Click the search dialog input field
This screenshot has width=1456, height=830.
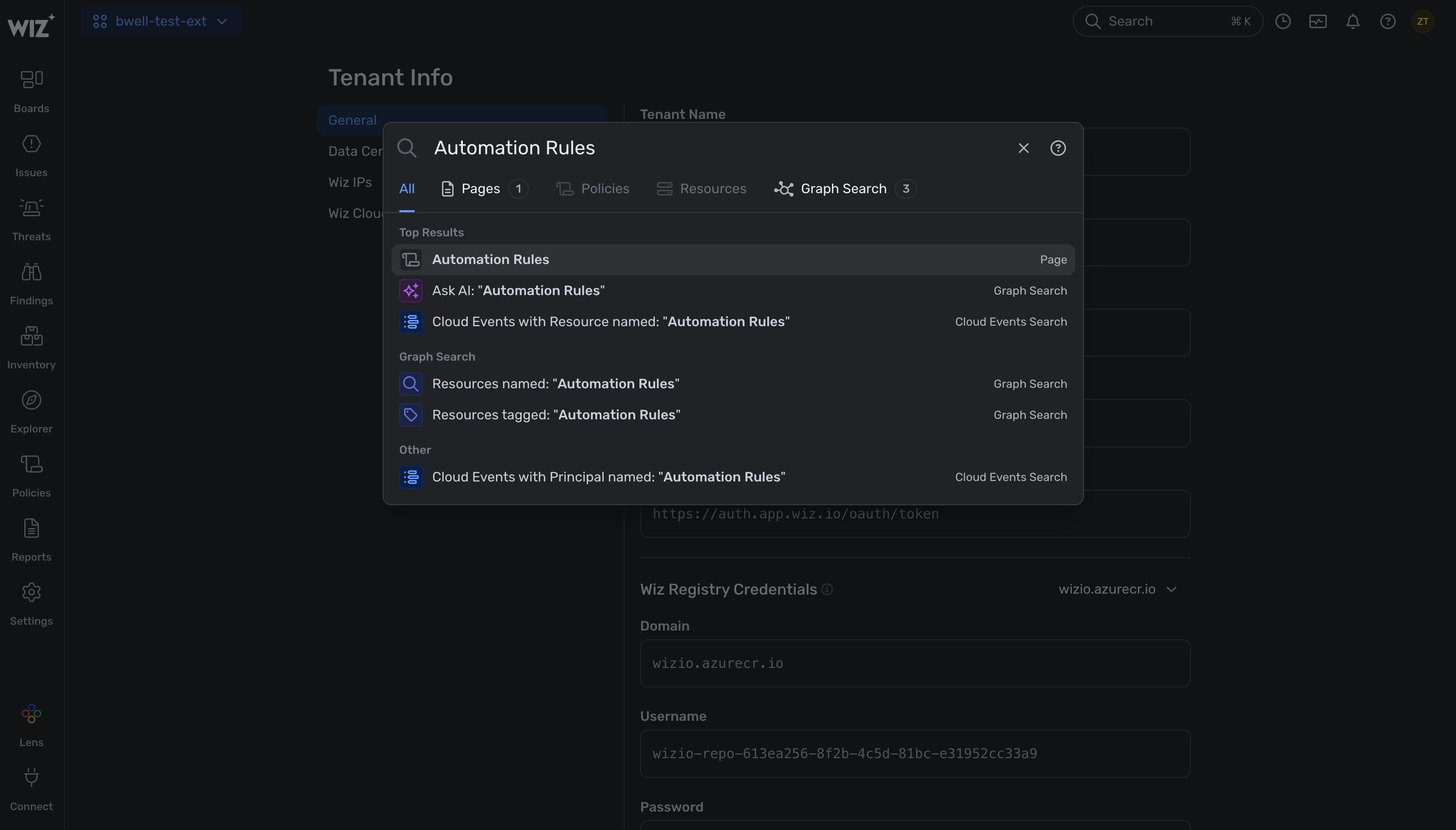click(719, 148)
